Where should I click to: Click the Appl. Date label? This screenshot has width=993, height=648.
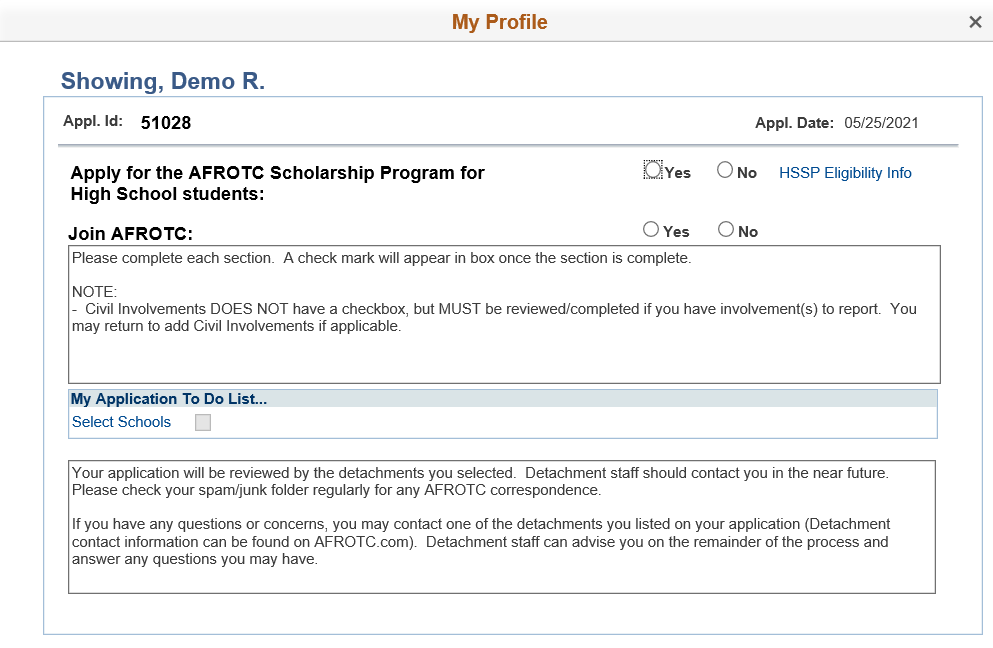point(794,123)
